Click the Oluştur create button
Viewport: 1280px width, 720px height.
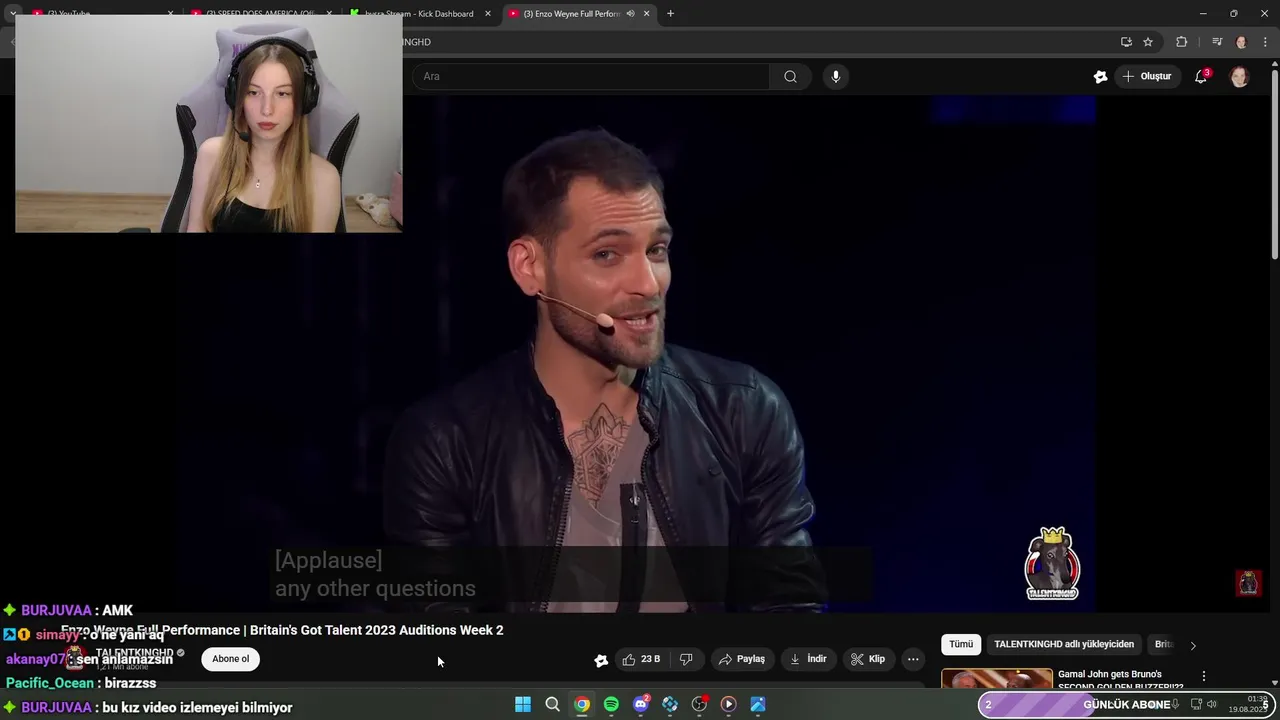pyautogui.click(x=1146, y=76)
